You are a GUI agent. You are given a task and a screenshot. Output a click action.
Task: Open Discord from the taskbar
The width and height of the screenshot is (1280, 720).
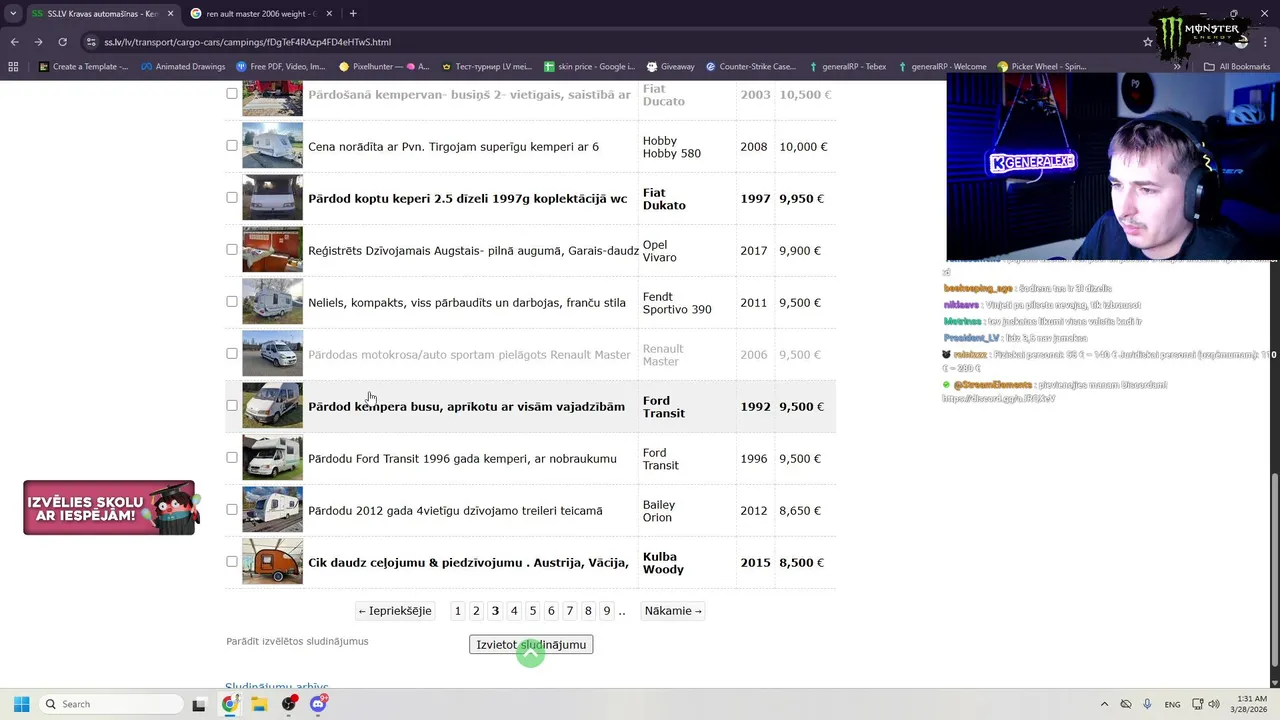[318, 704]
